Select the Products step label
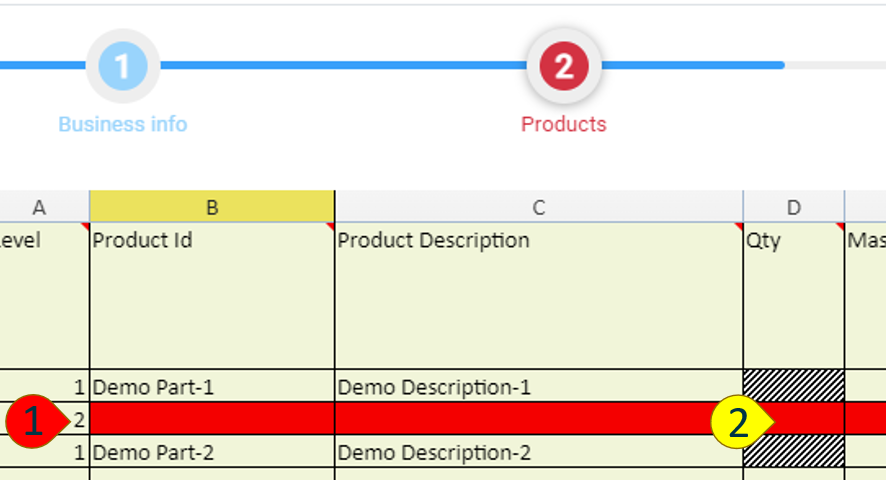The image size is (886, 480). click(x=563, y=125)
